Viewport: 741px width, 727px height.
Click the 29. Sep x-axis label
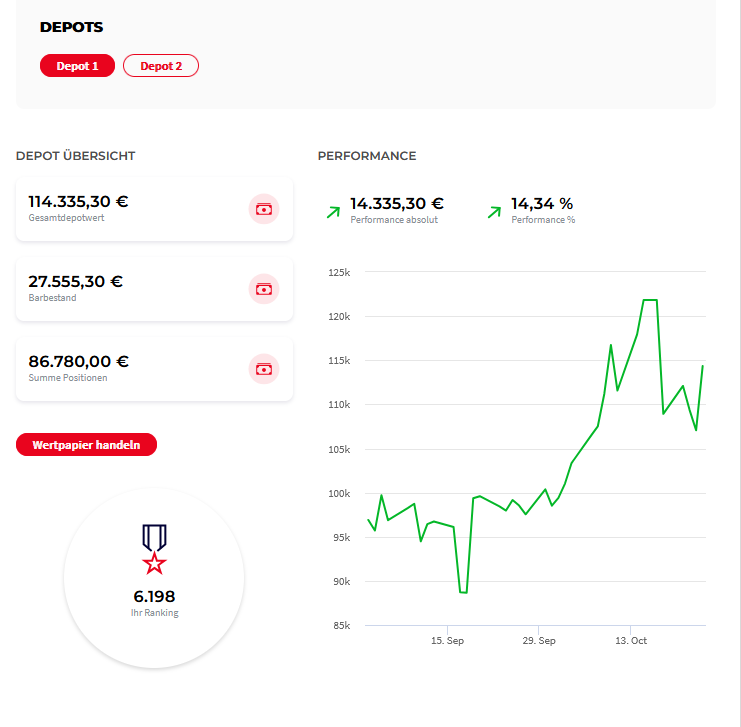point(539,641)
